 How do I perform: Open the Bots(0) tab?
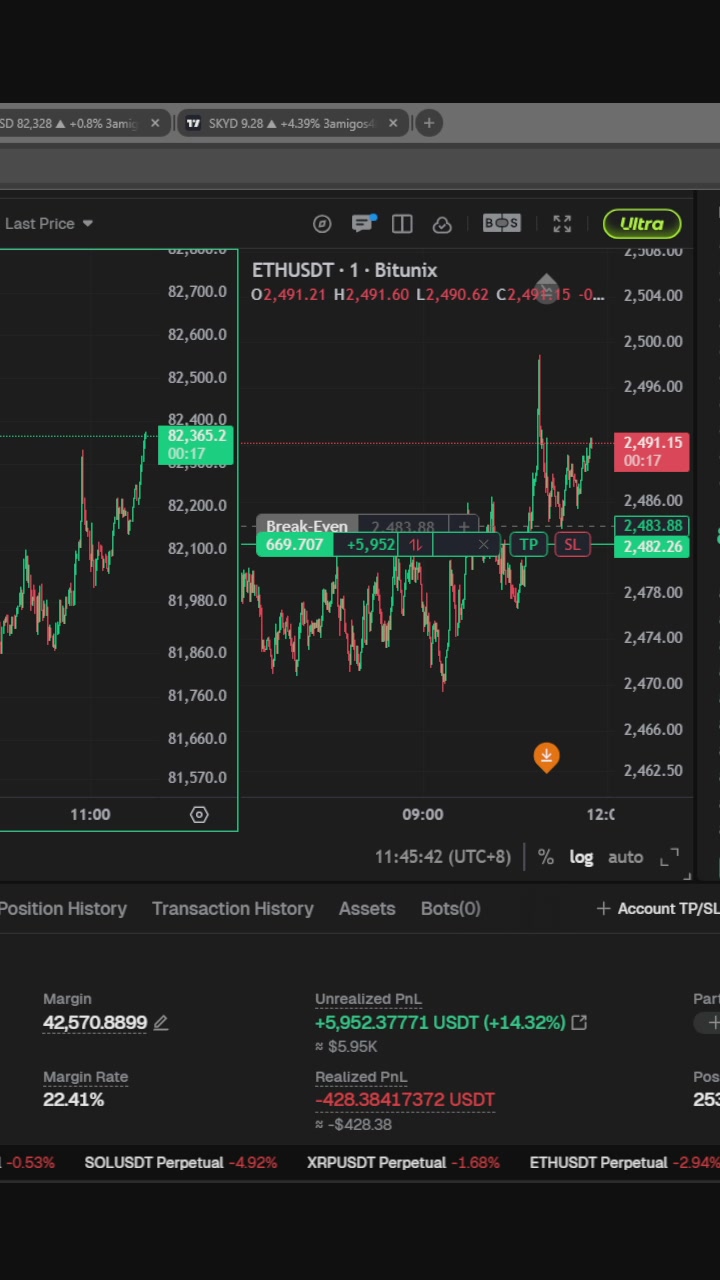coord(451,908)
